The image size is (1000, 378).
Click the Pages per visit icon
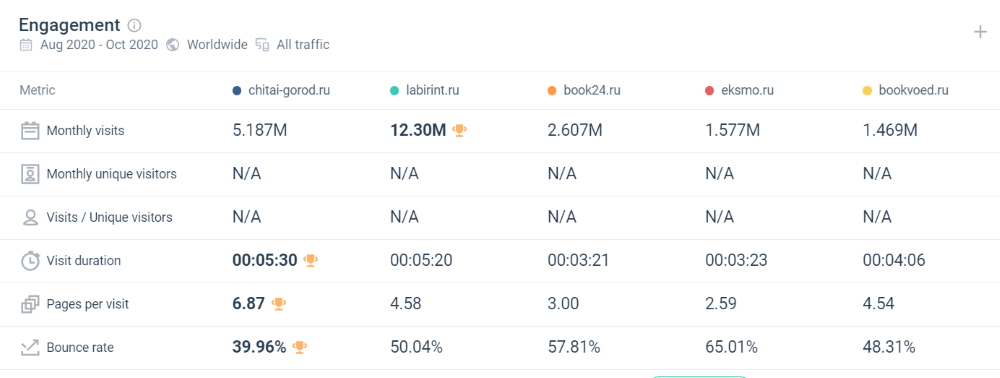[30, 304]
